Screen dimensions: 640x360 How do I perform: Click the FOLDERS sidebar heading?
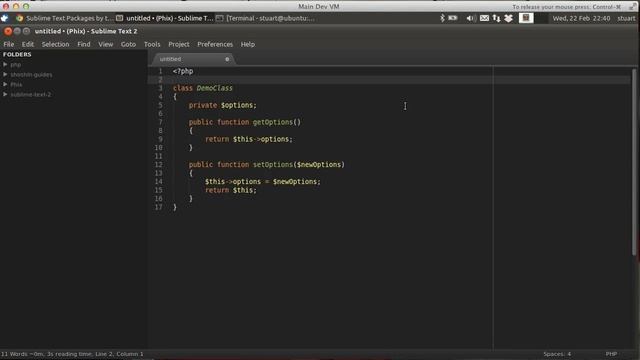(x=17, y=54)
